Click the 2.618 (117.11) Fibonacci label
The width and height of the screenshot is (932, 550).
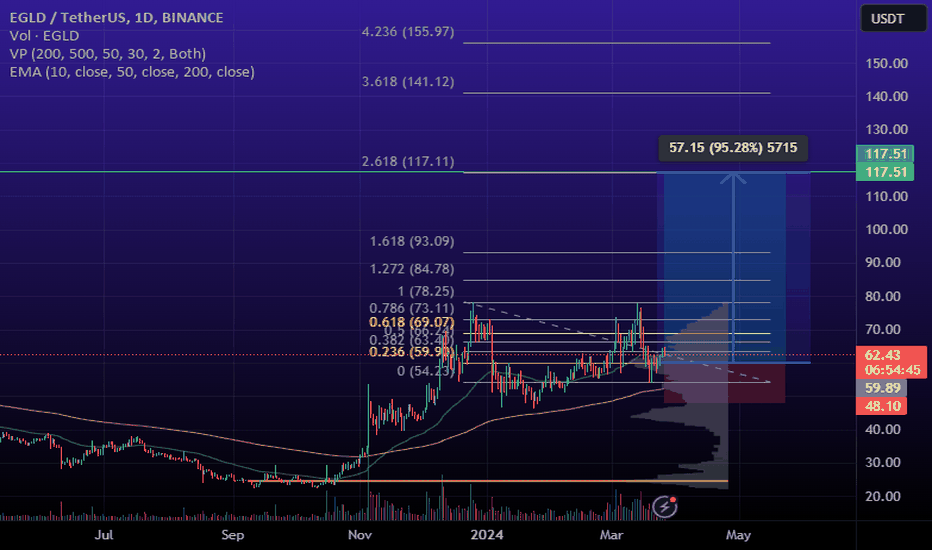click(x=408, y=161)
